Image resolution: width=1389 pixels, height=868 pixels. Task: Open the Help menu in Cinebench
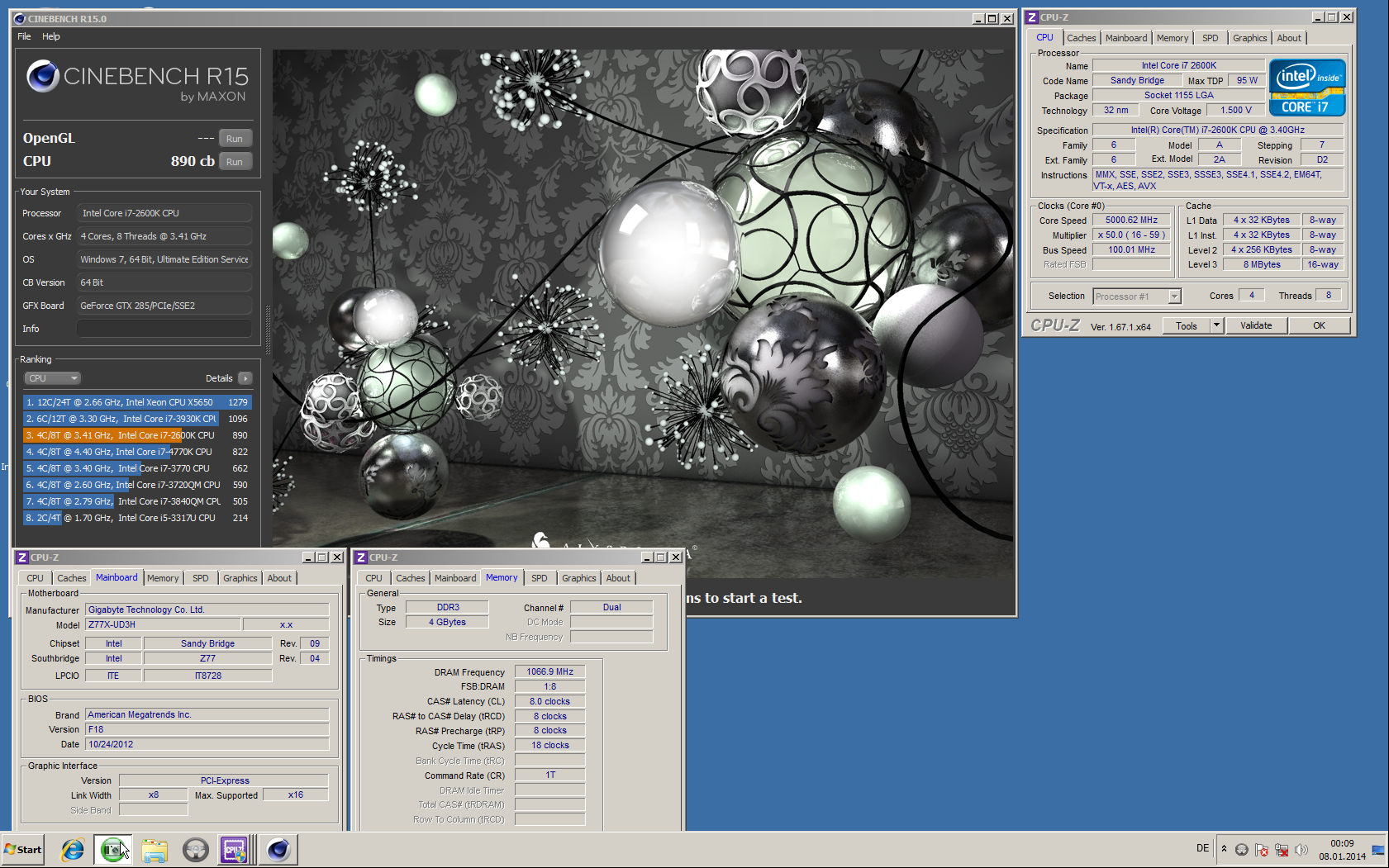click(x=51, y=36)
